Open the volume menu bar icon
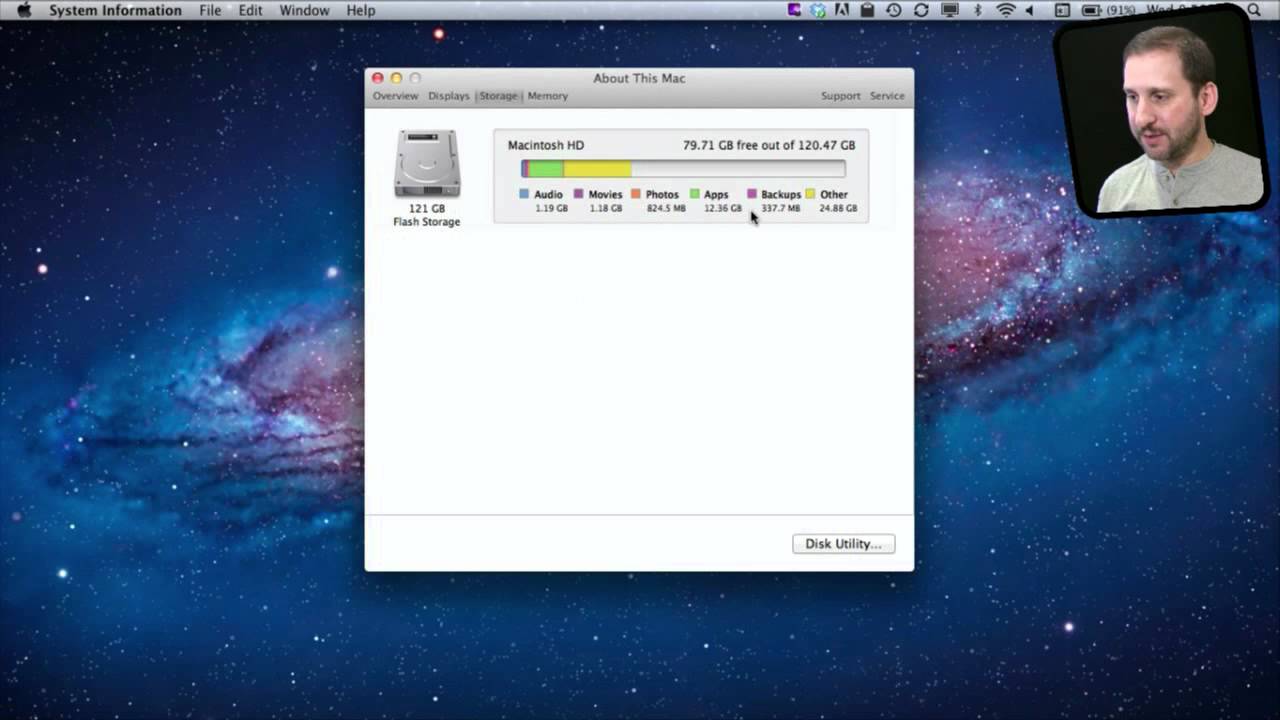 coord(1030,10)
